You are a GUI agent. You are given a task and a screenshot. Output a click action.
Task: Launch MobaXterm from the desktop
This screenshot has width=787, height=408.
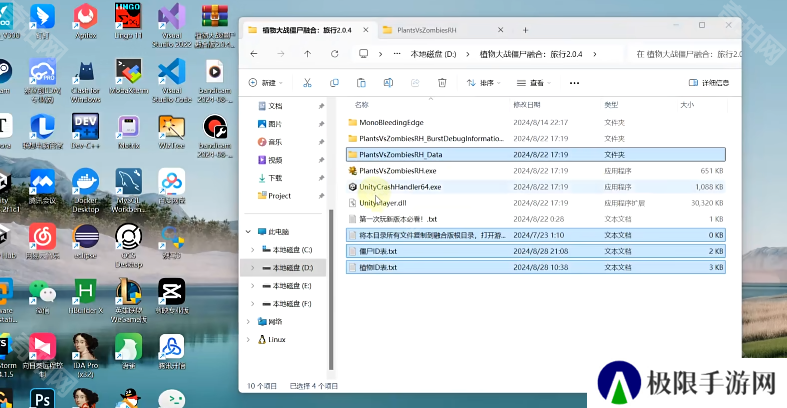pos(128,77)
